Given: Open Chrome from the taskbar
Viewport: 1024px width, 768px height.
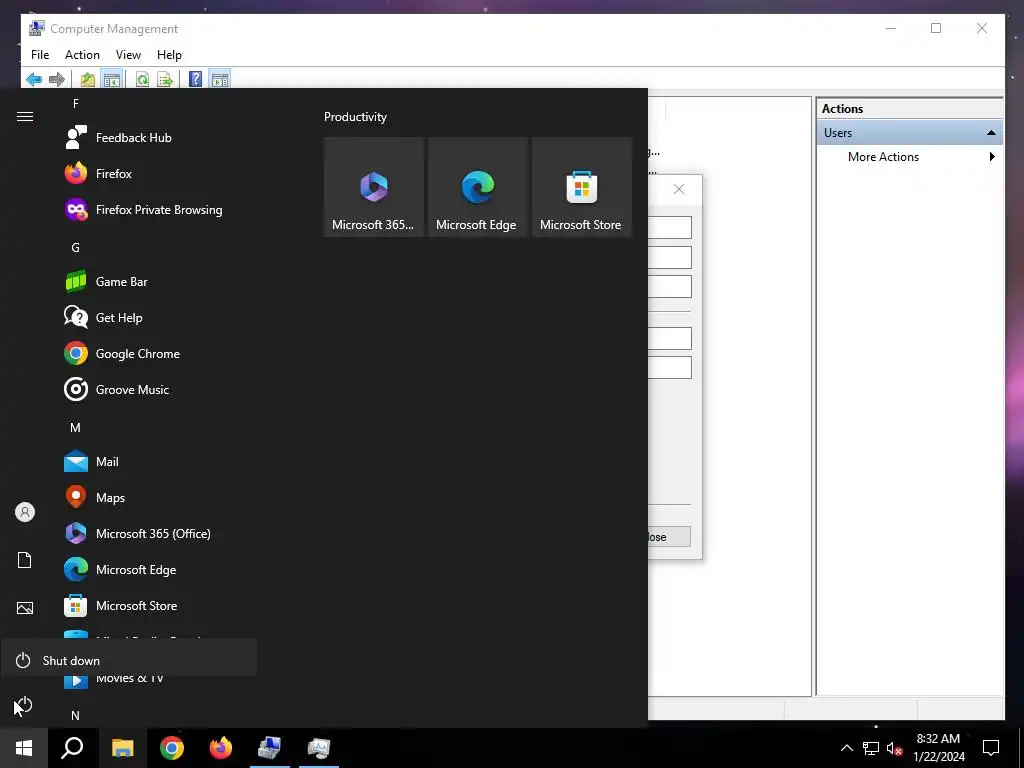Looking at the screenshot, I should click(172, 748).
